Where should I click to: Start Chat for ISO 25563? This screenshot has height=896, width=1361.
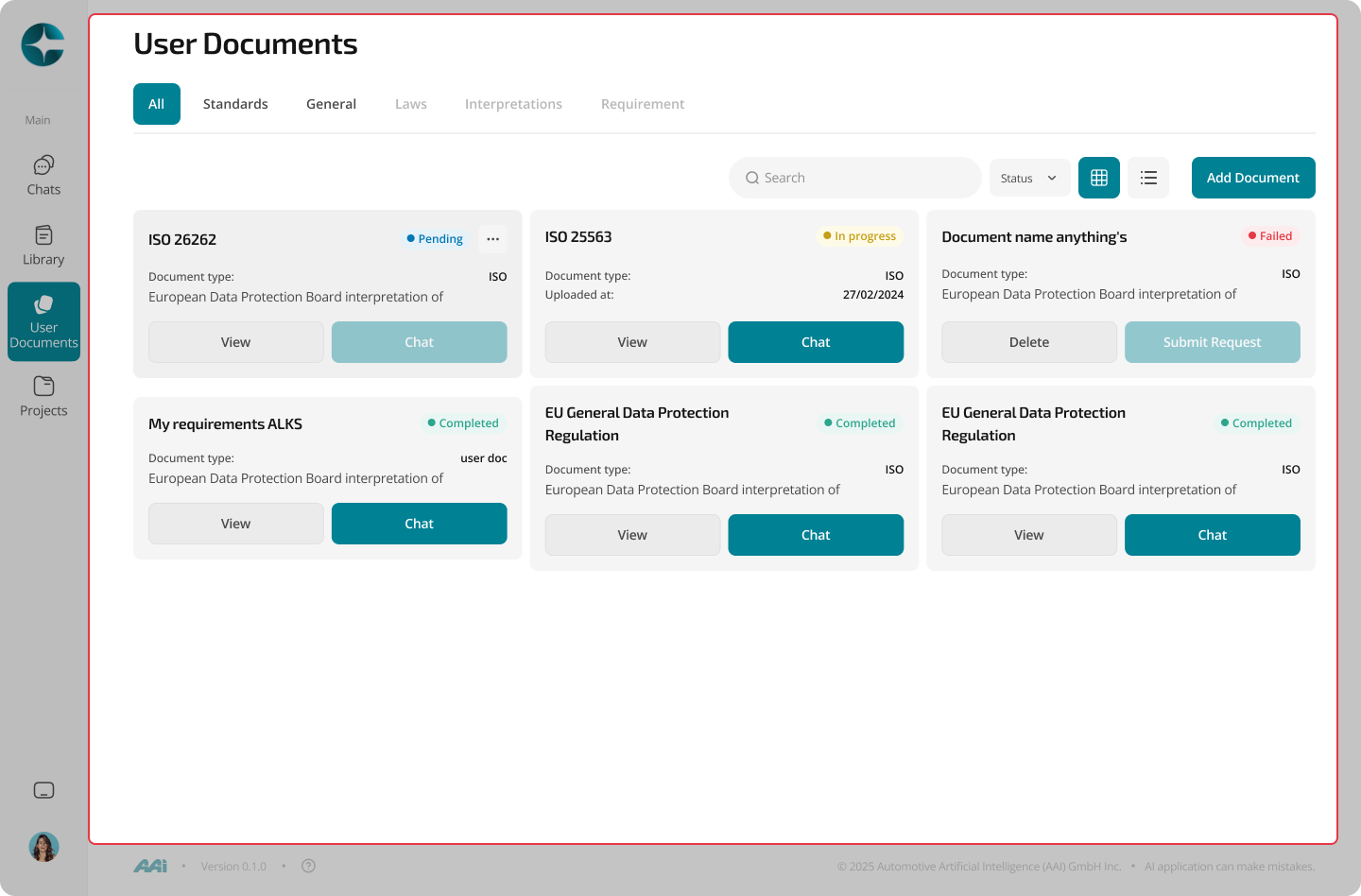pyautogui.click(x=816, y=342)
